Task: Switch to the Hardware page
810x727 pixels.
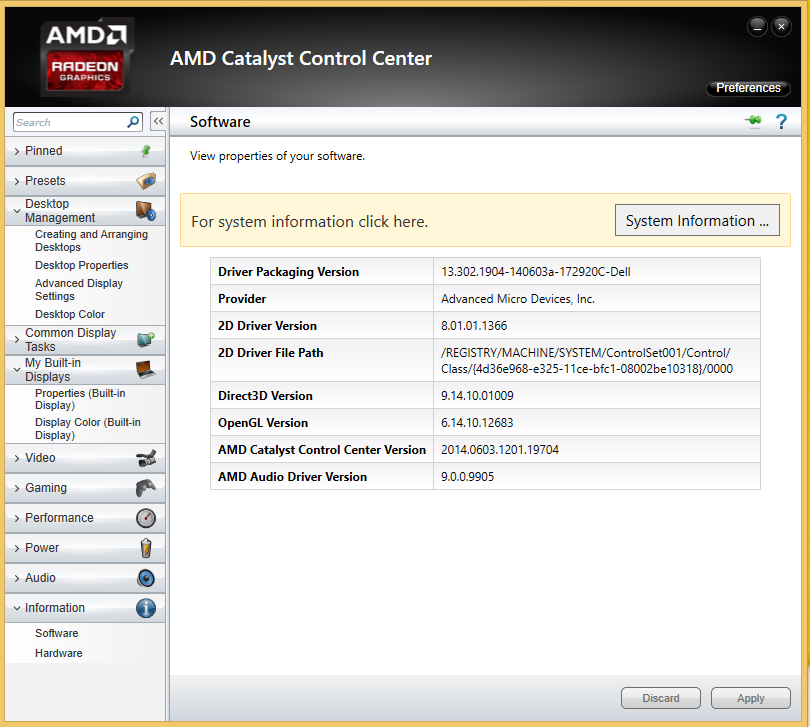Action: [58, 653]
